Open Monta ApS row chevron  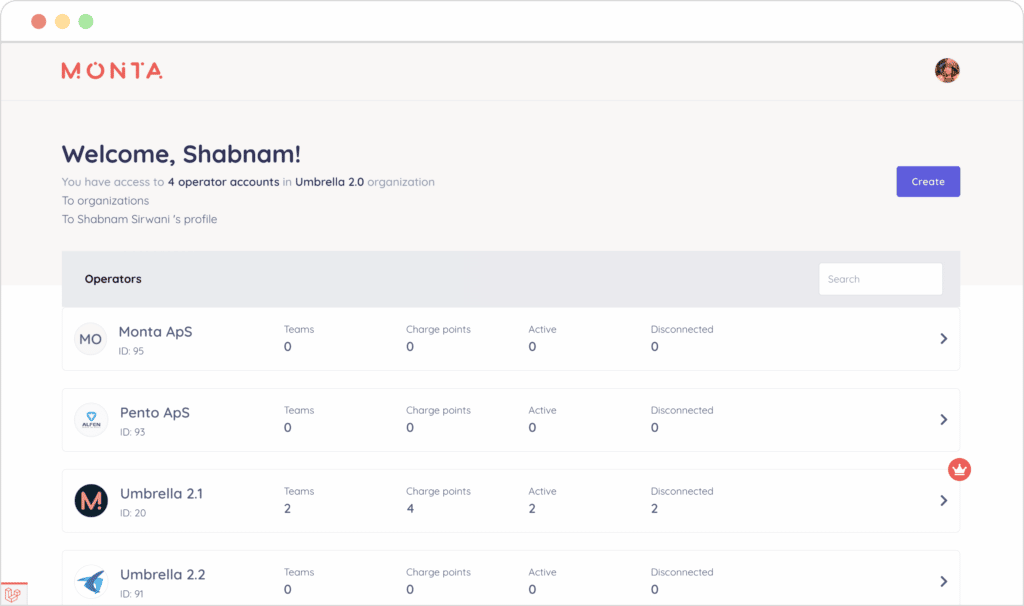[x=944, y=338]
